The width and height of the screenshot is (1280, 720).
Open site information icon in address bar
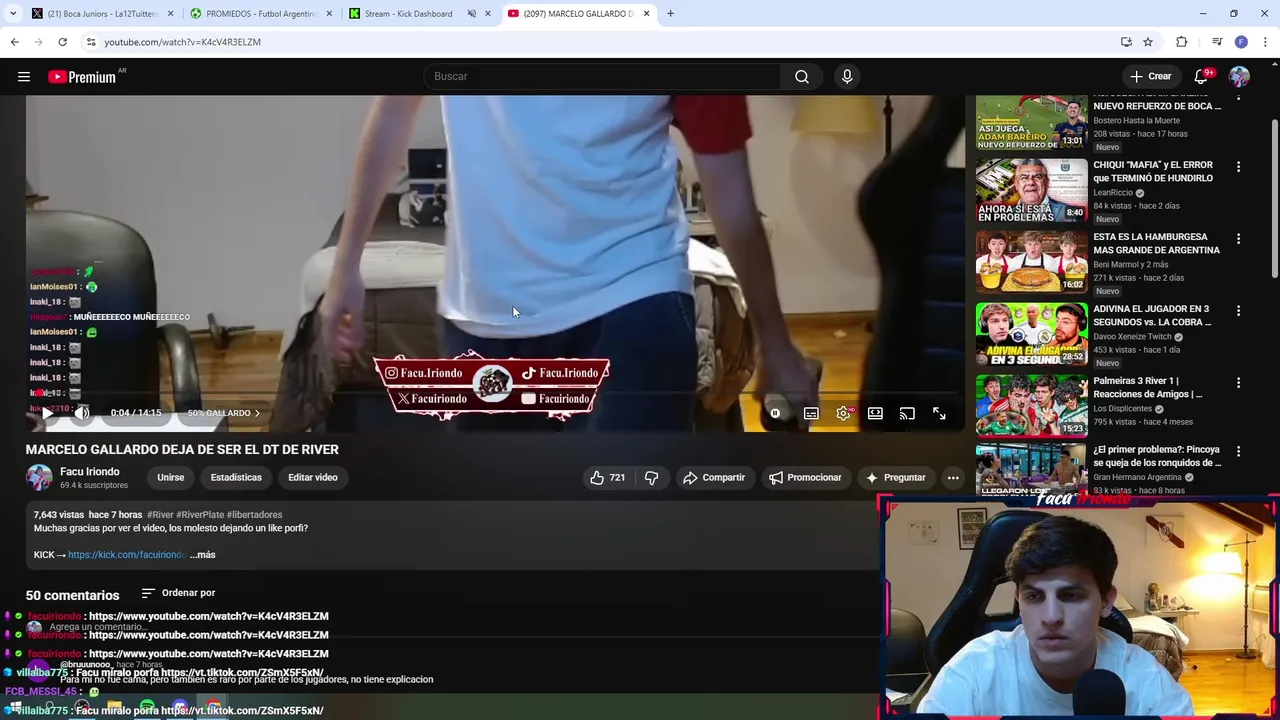(91, 42)
